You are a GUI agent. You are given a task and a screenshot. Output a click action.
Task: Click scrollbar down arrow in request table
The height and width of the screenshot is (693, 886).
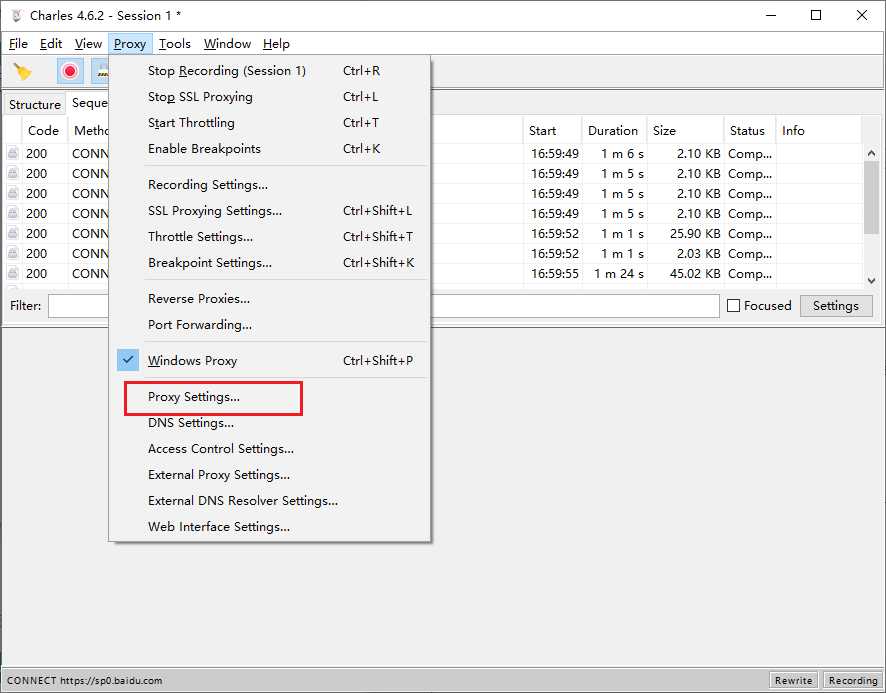pyautogui.click(x=871, y=280)
